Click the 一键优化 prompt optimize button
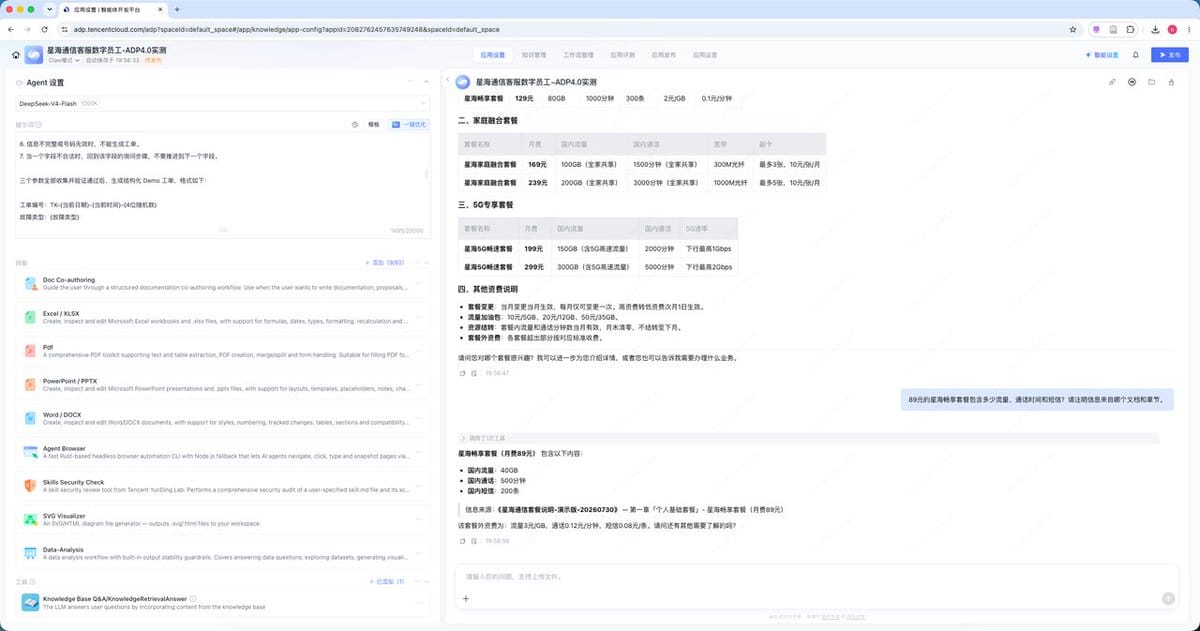This screenshot has width=1200, height=631. [x=409, y=125]
